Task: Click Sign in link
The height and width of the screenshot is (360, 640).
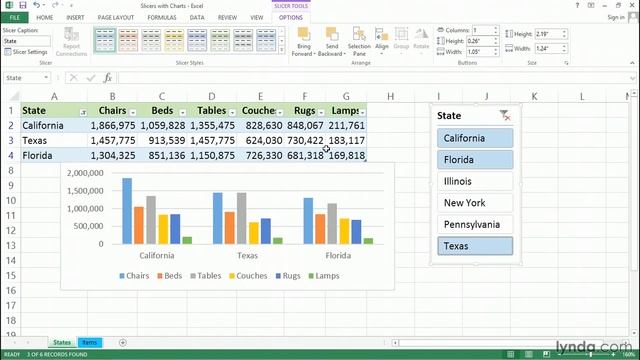Action: point(616,17)
